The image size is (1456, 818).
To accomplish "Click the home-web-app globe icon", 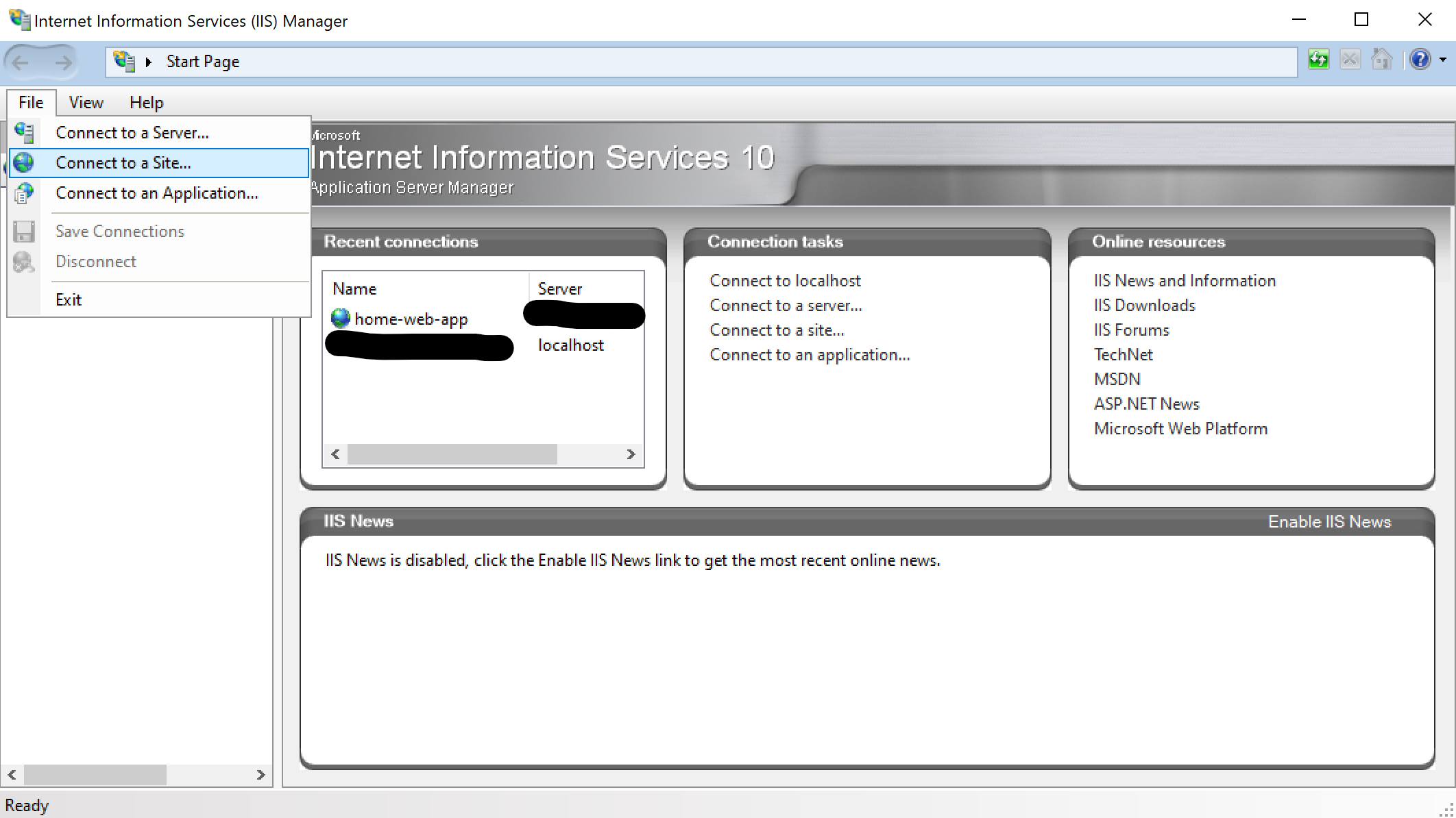I will (x=340, y=319).
